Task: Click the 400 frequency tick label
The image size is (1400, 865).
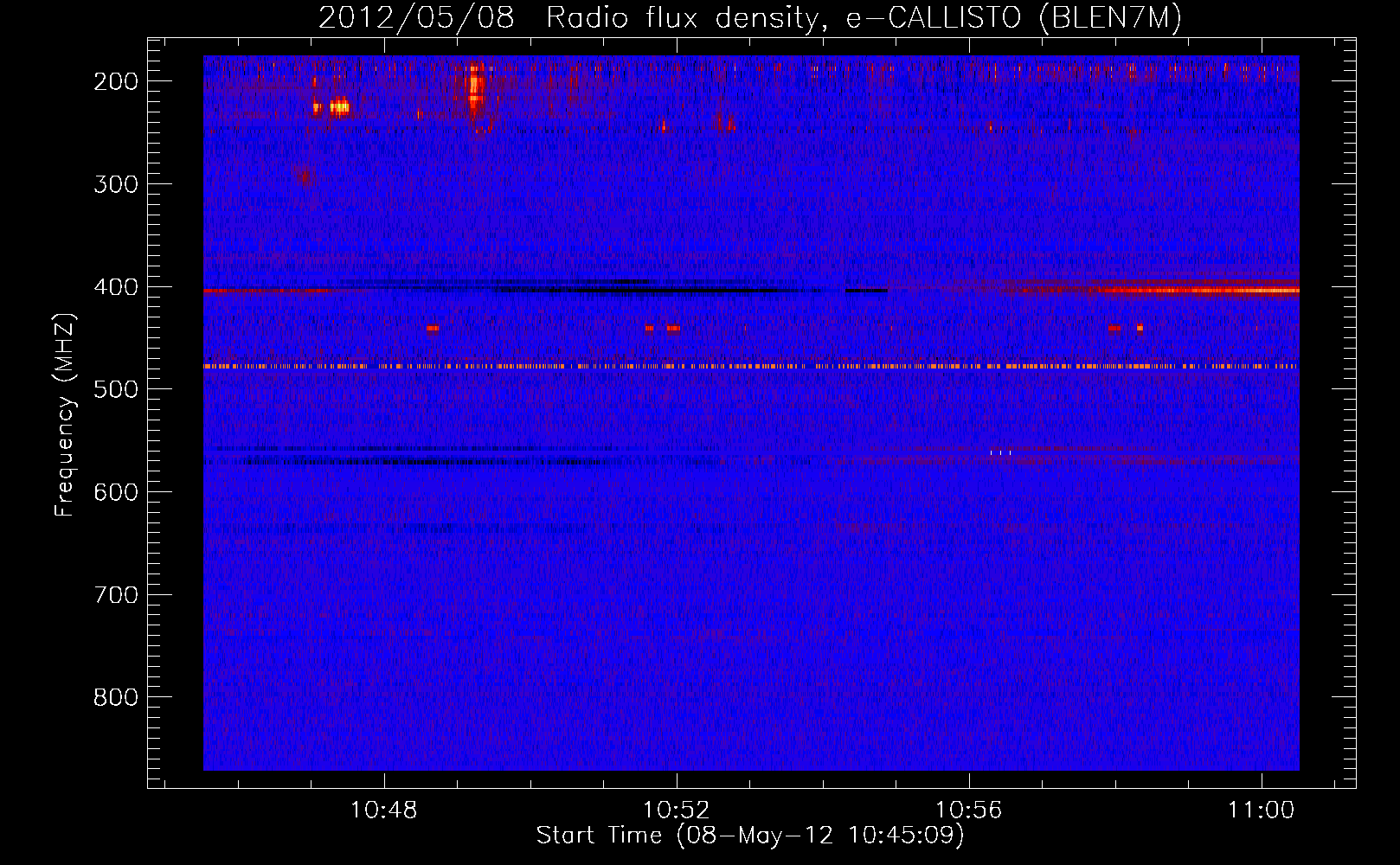Action: click(116, 287)
